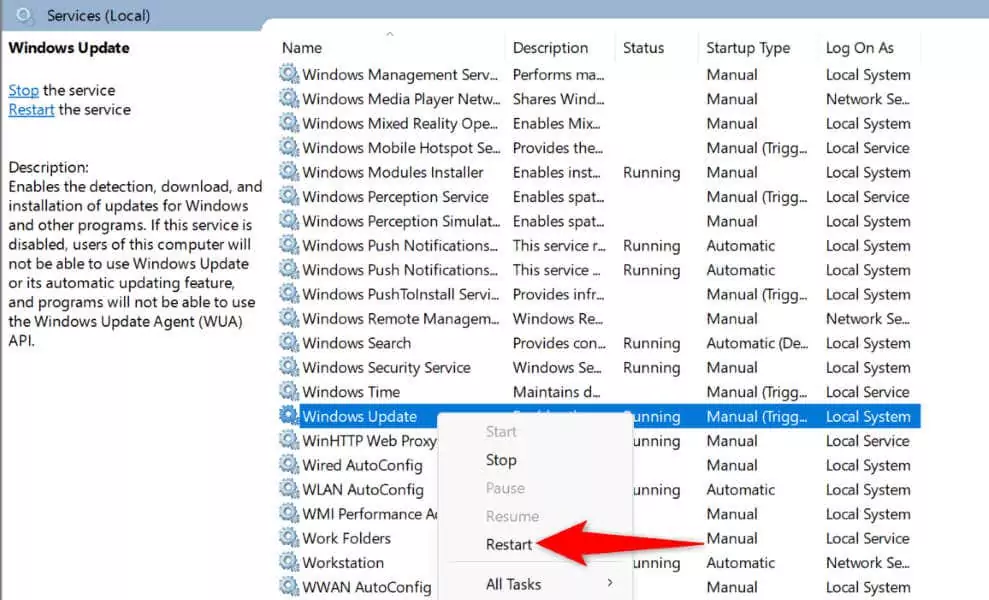The width and height of the screenshot is (989, 600).
Task: Click gear icon for Windows Update
Action: (289, 416)
